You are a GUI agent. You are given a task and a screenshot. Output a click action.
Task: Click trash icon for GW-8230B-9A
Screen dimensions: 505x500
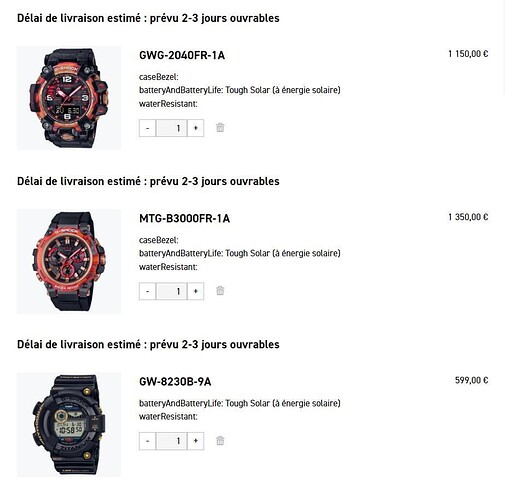tap(220, 441)
